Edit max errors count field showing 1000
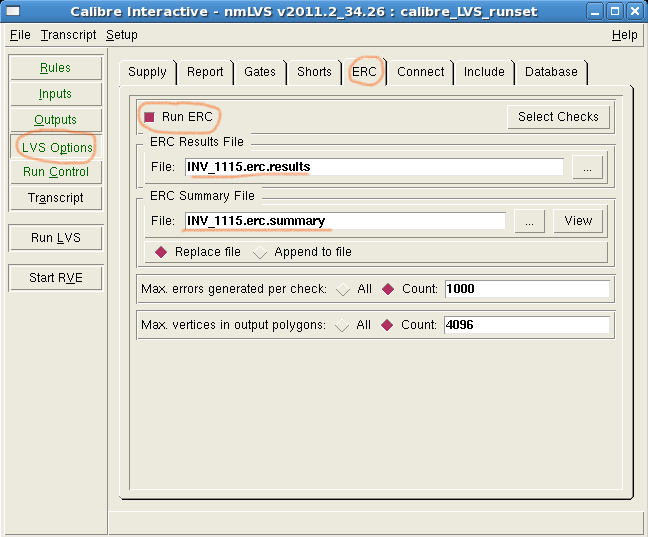This screenshot has height=537, width=648. coord(527,289)
